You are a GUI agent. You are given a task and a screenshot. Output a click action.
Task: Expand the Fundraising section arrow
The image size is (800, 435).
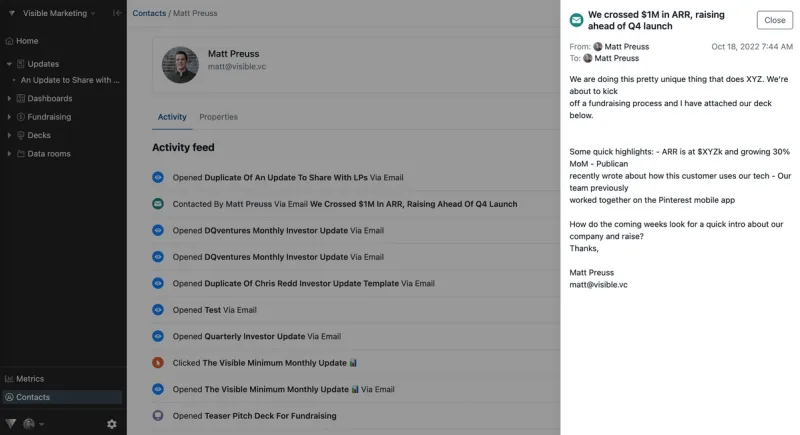9,117
